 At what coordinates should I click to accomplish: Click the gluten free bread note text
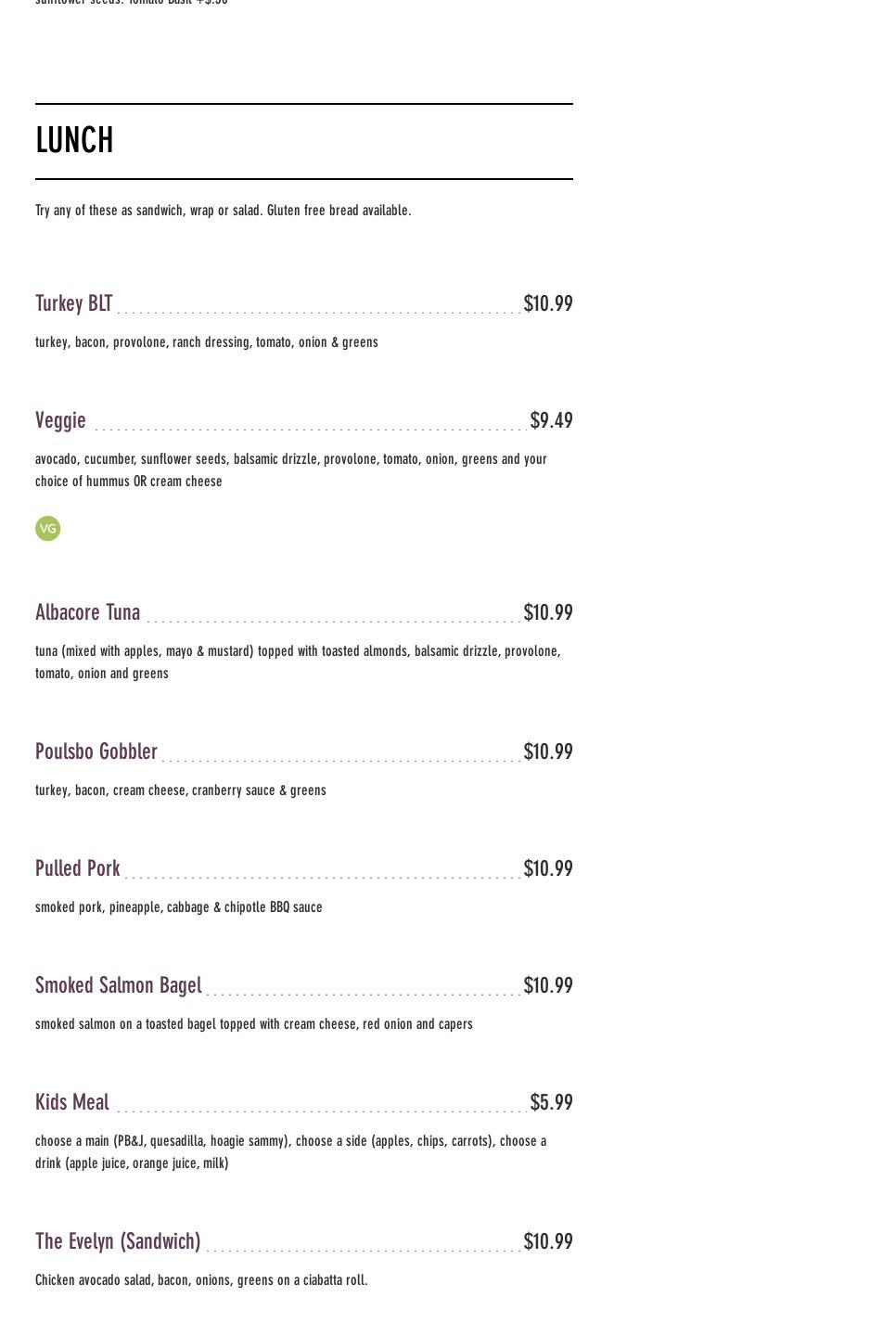(224, 211)
